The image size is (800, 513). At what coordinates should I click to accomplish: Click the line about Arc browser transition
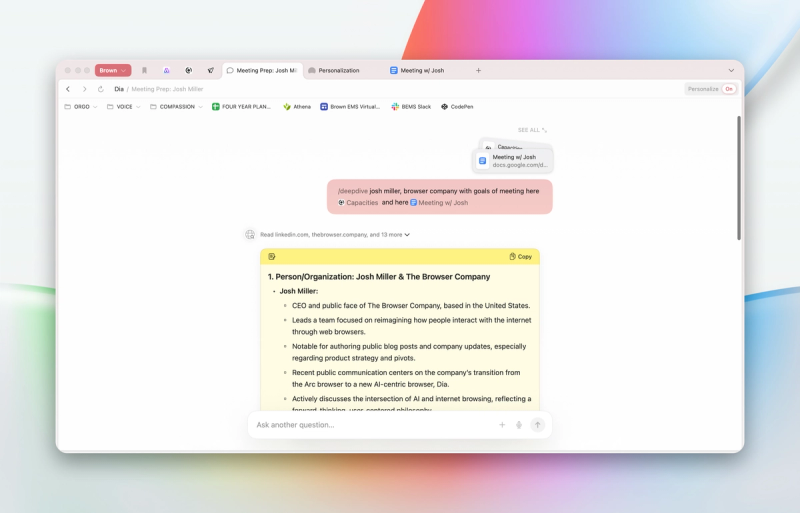point(406,378)
